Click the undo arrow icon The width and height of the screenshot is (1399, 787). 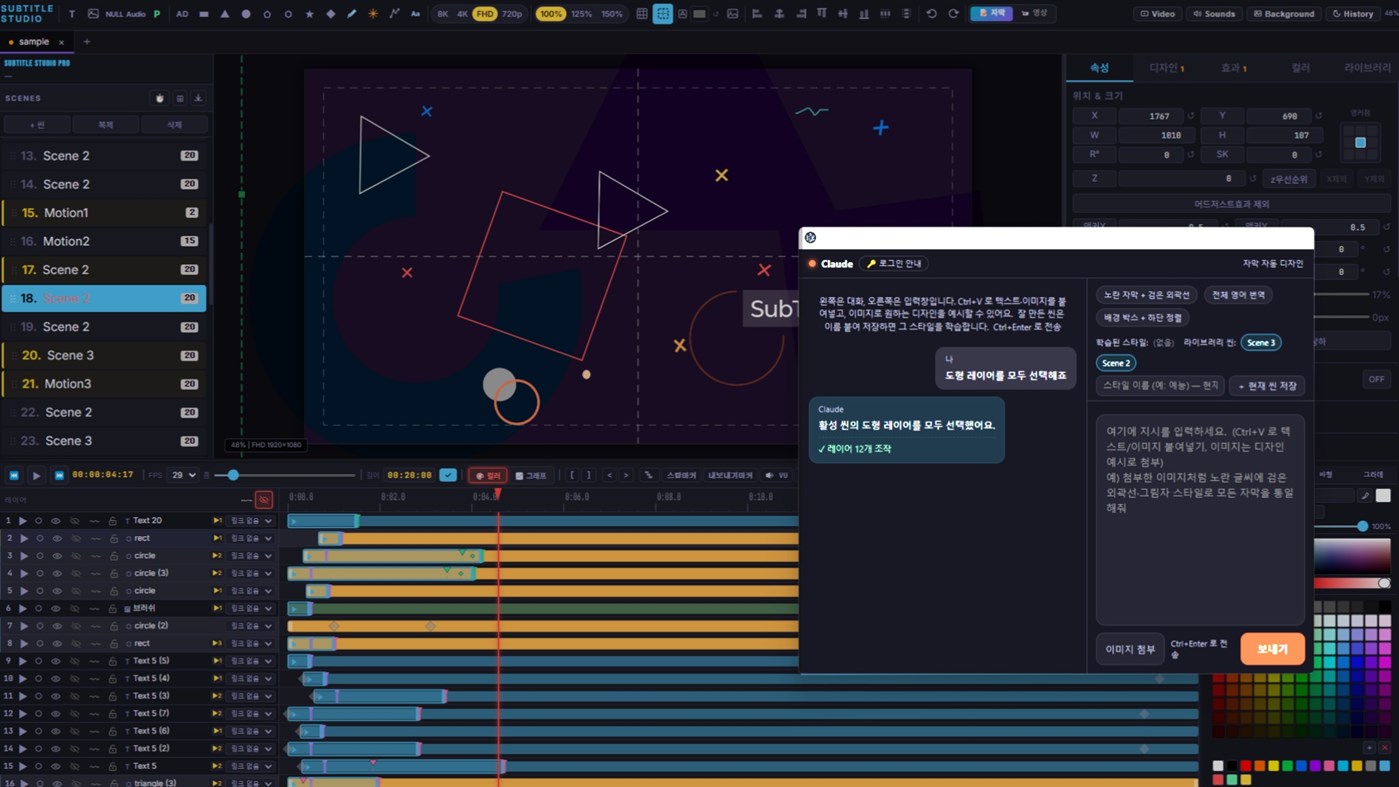(x=932, y=14)
